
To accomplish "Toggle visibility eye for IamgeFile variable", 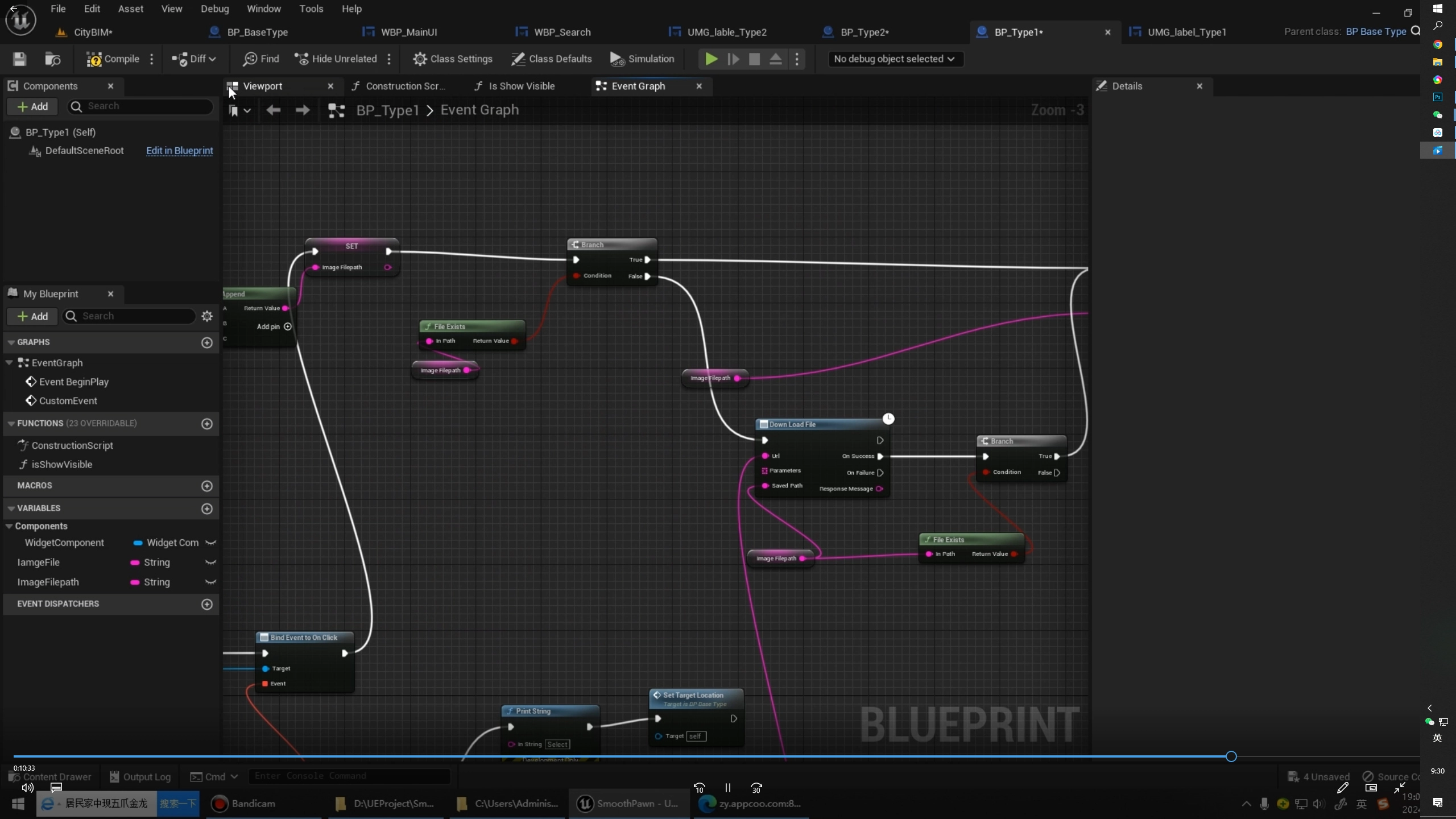I will [x=210, y=562].
